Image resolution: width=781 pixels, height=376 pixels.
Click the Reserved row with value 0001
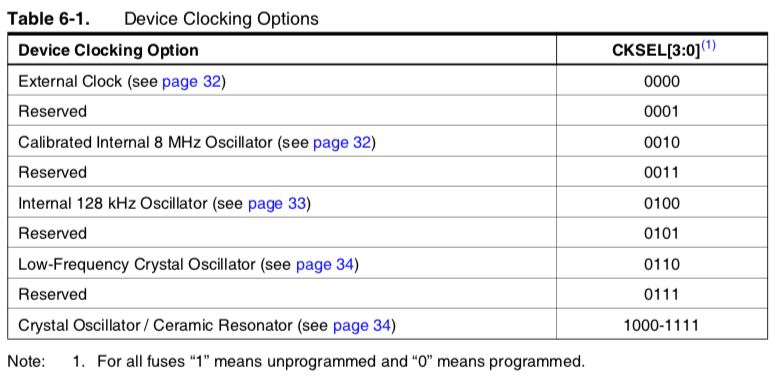[x=388, y=111]
